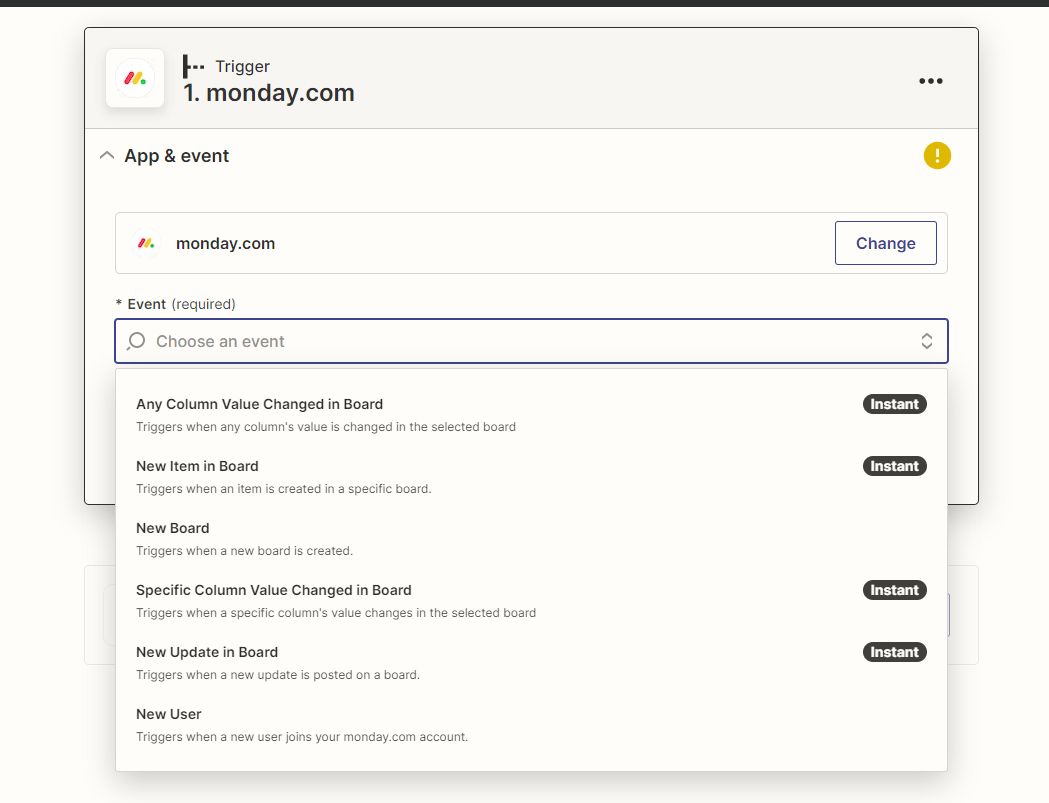Click Instant badge for Any Column Value Changed
The image size is (1049, 803).
coord(894,404)
